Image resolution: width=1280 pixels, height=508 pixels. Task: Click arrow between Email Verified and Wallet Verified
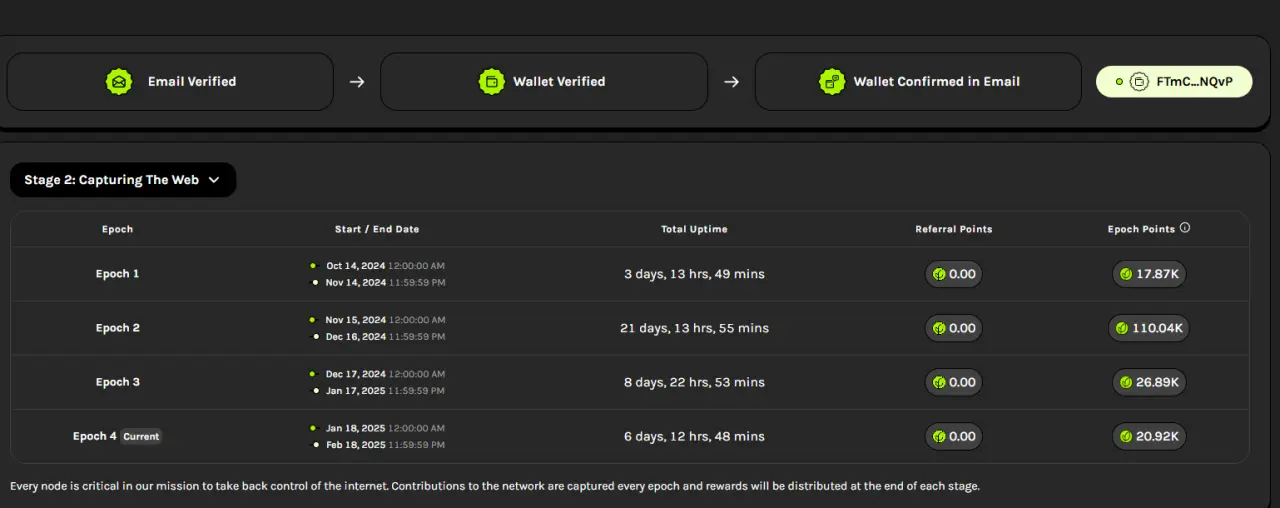click(x=357, y=82)
